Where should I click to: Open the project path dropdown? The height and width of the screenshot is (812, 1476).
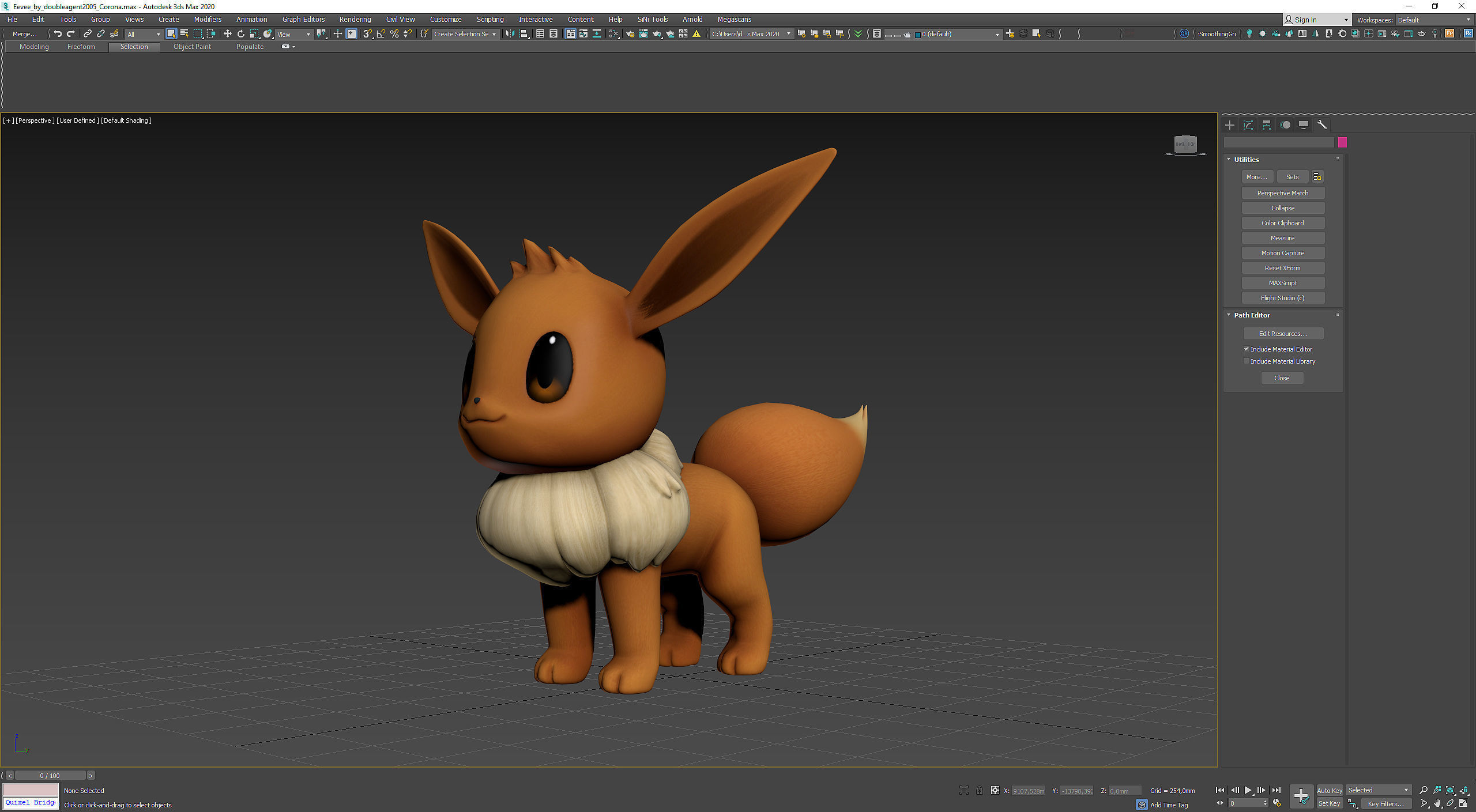point(751,35)
